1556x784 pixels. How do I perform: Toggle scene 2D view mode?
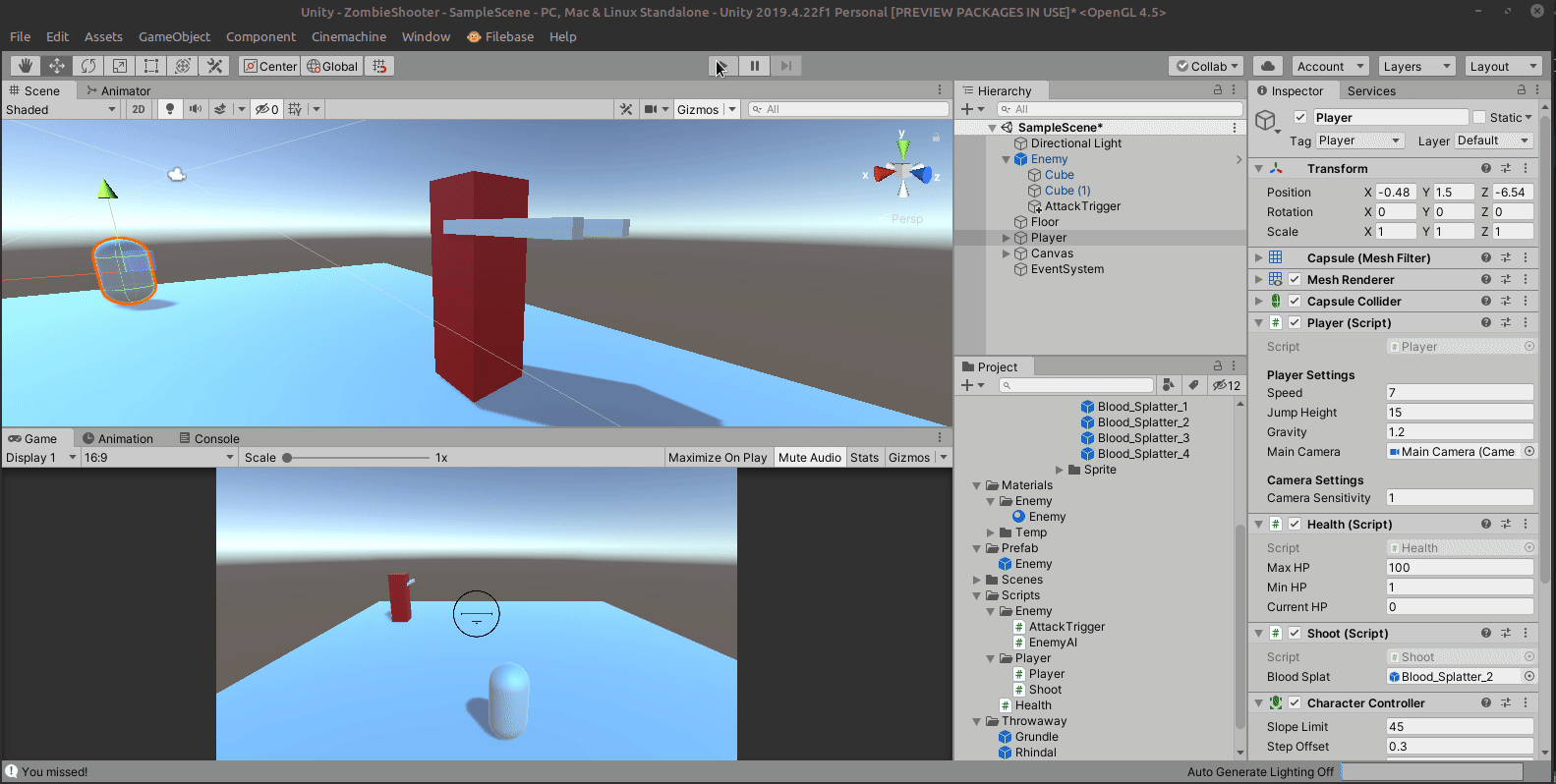pyautogui.click(x=139, y=109)
